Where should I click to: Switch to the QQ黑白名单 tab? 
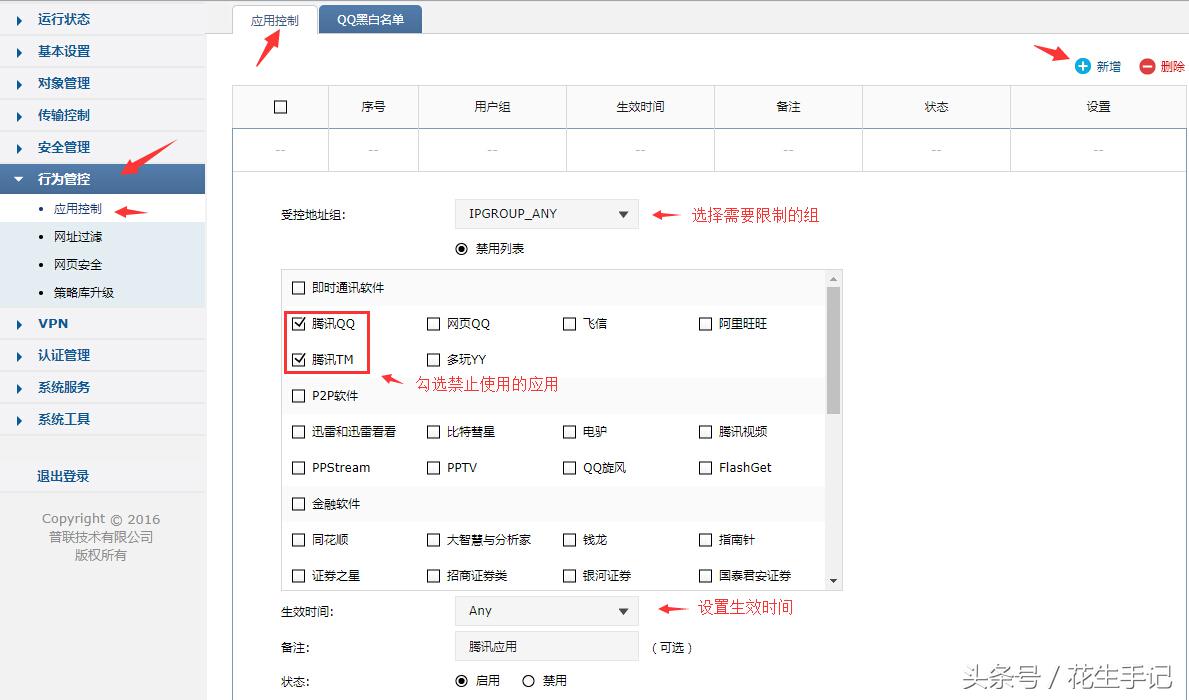click(x=370, y=18)
